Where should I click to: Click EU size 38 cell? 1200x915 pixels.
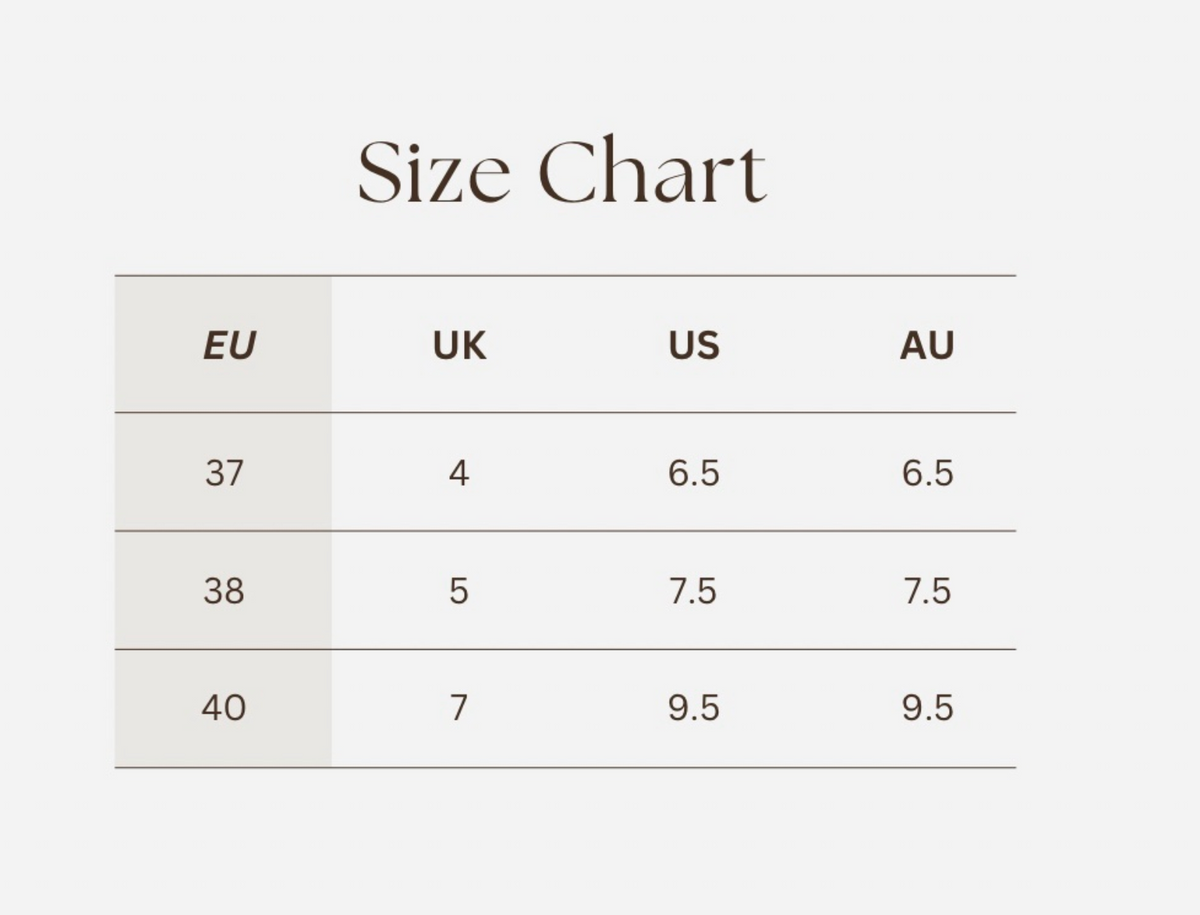224,591
